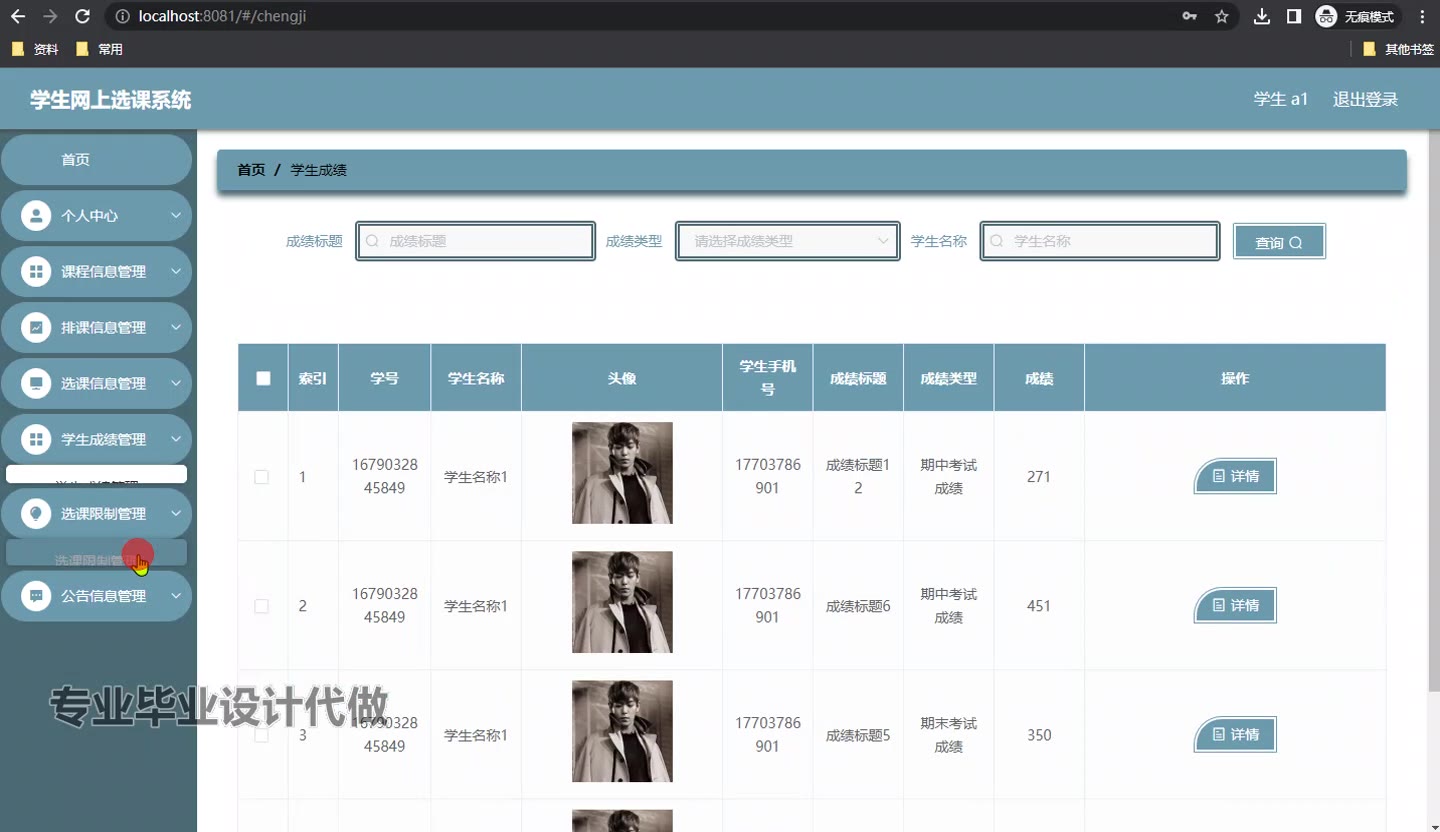Click the 学生成绩管理 grid icon
Screen dimensions: 1440x832
pyautogui.click(x=36, y=439)
